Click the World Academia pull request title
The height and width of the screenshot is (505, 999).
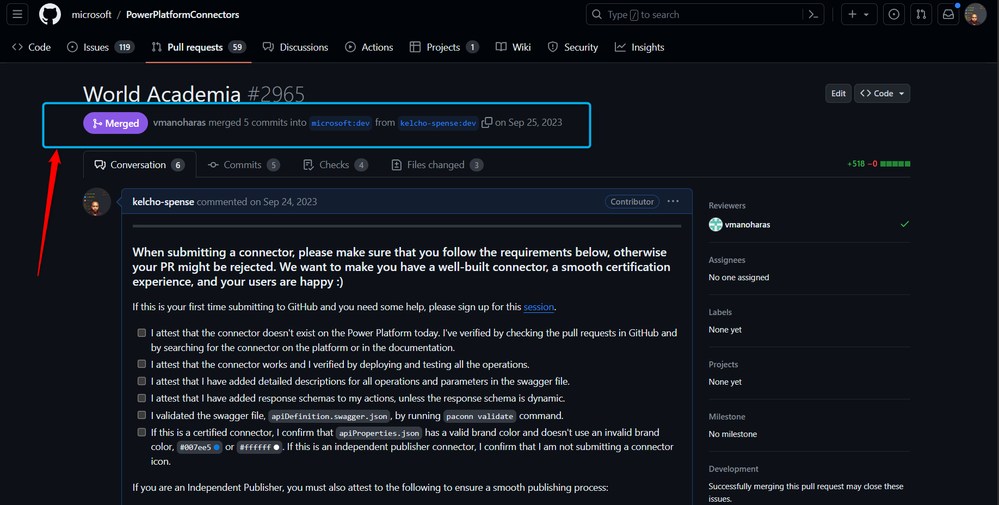[162, 94]
